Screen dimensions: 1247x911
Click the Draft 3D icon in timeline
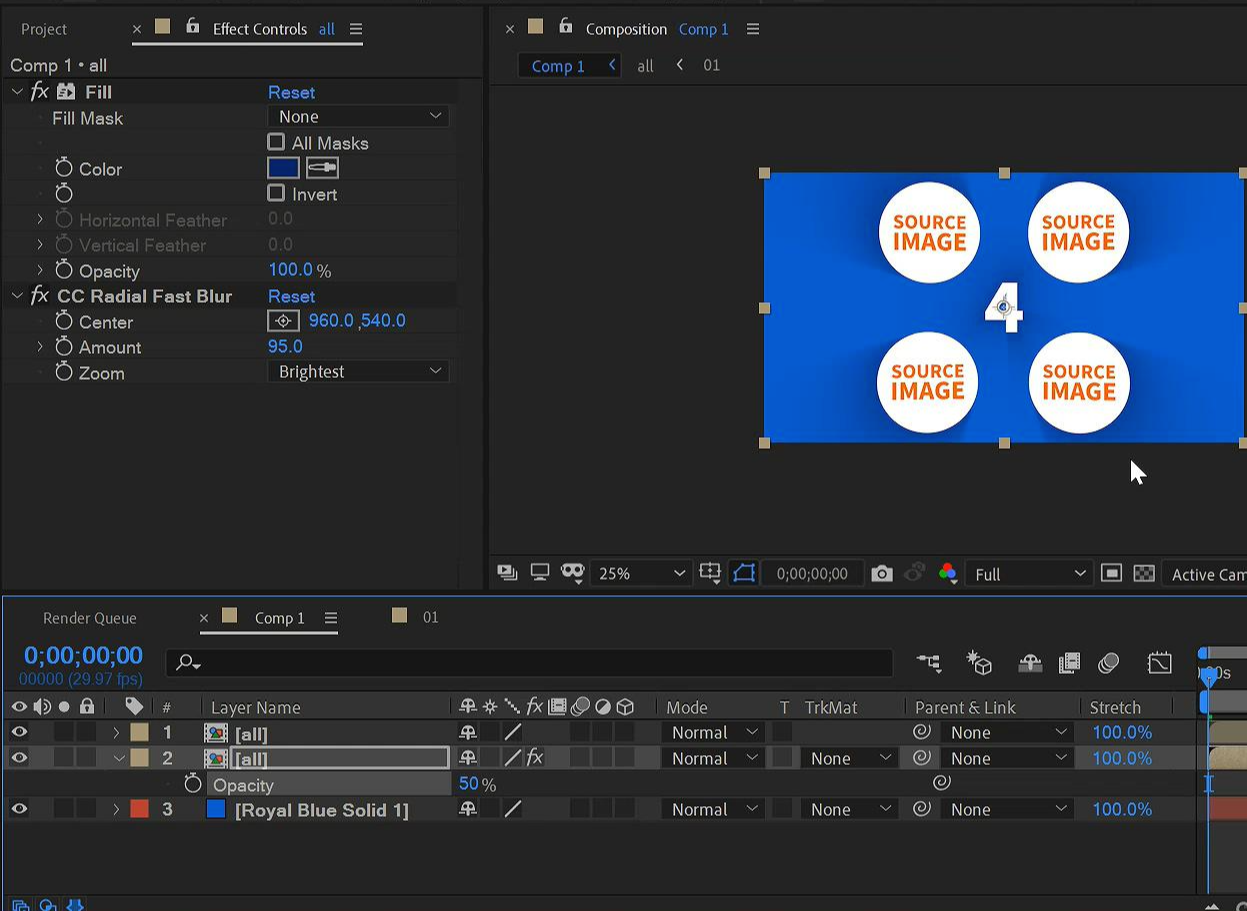pos(979,662)
